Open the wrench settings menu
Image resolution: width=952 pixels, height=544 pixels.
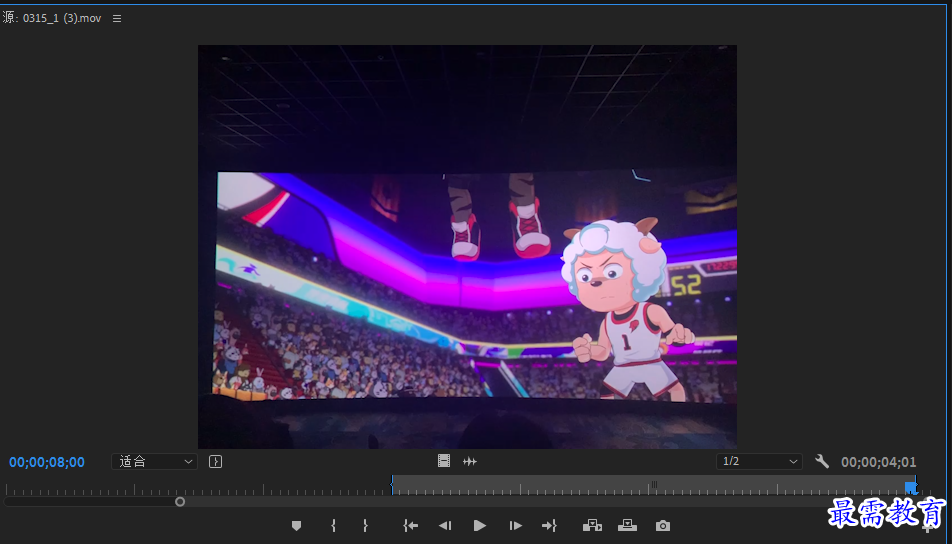pyautogui.click(x=821, y=461)
